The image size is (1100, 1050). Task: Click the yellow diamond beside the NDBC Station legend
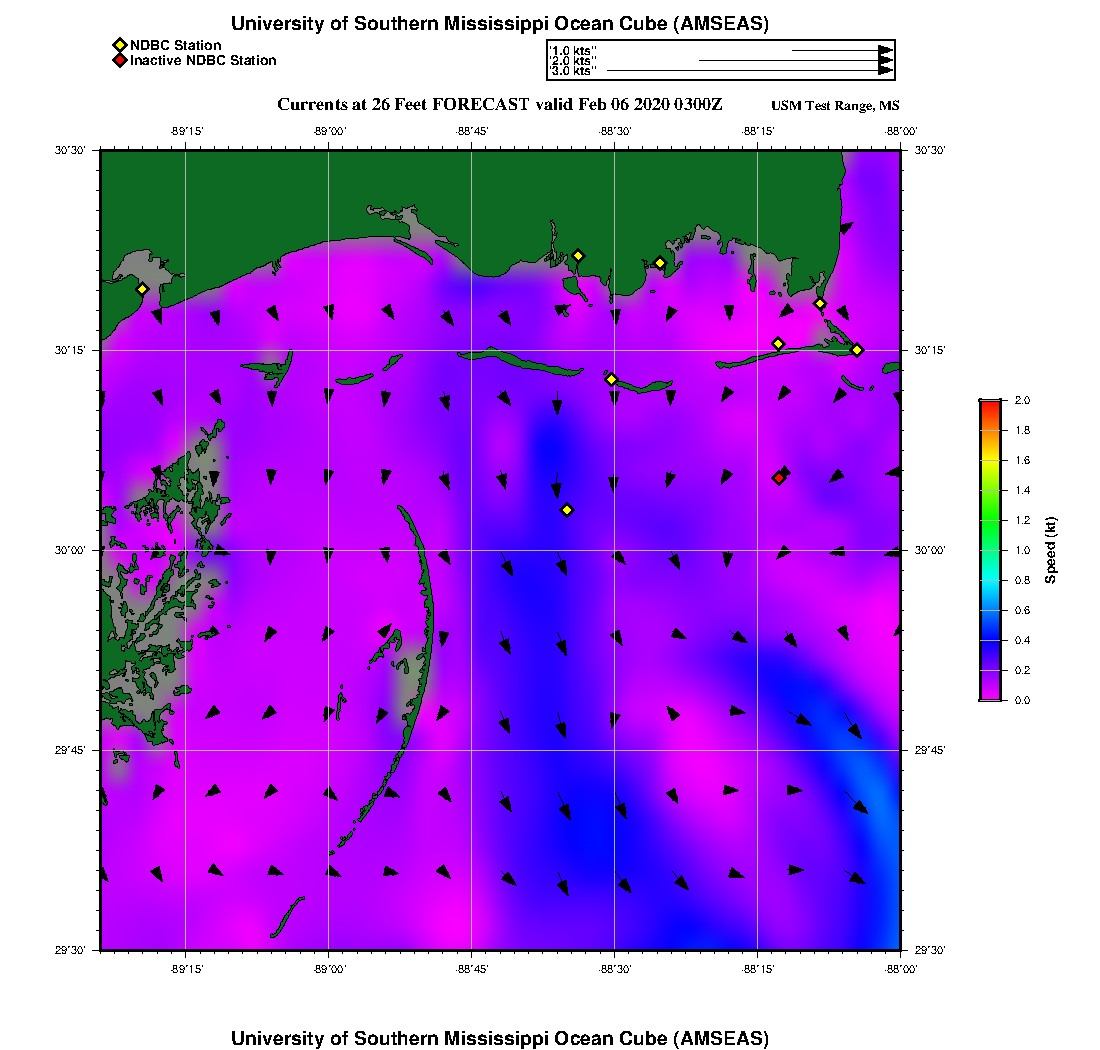[120, 45]
